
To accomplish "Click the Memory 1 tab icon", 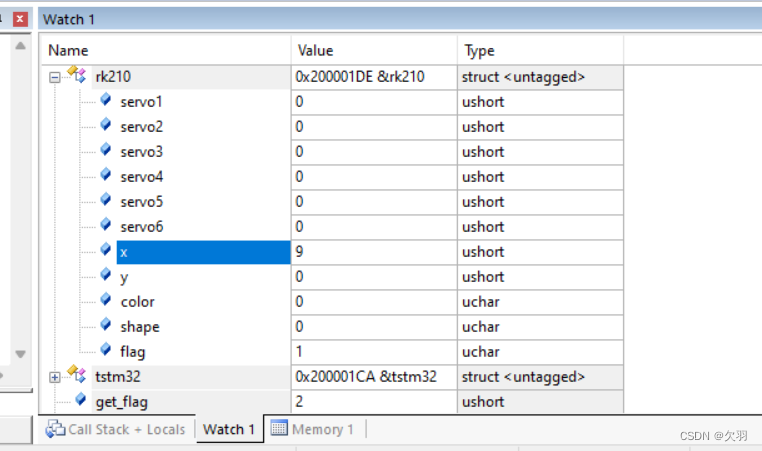I will pos(279,428).
